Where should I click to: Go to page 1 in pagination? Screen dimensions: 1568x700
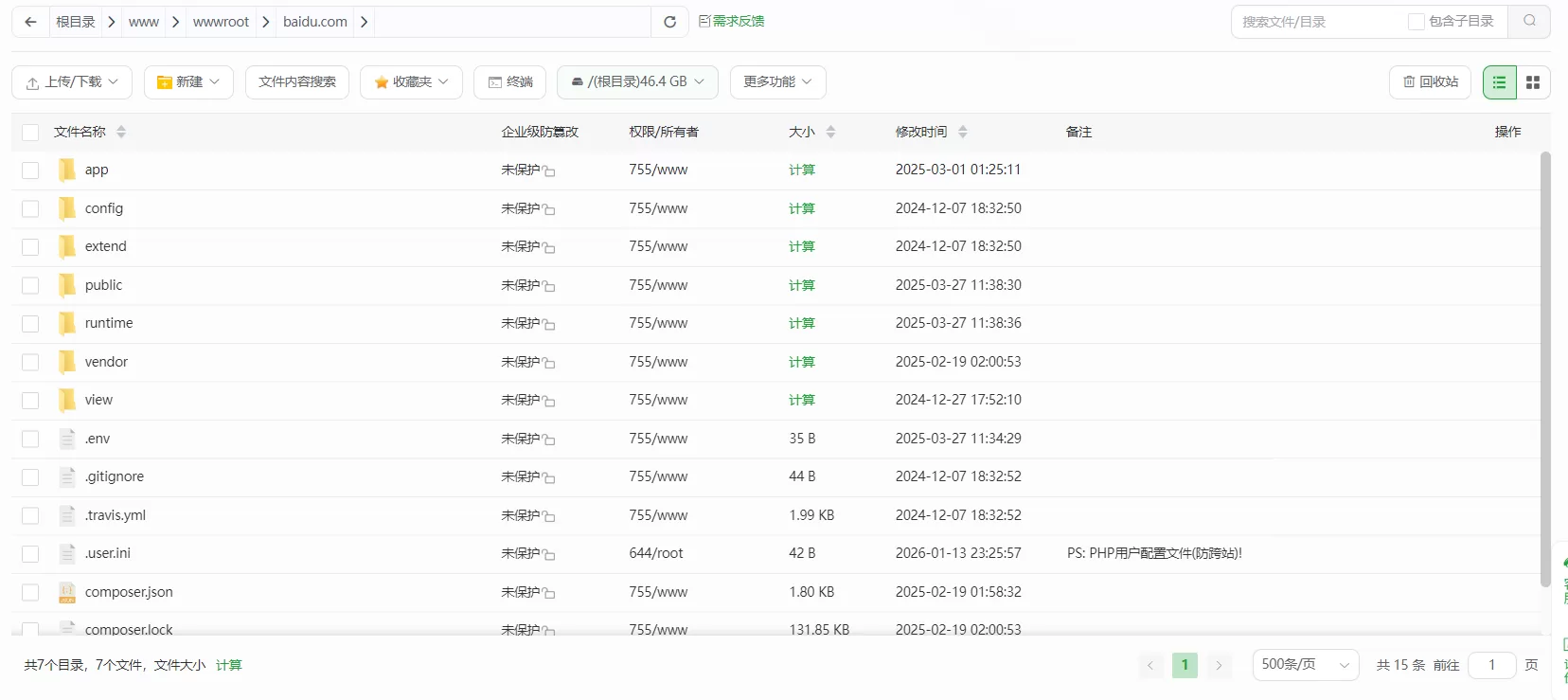[x=1185, y=665]
